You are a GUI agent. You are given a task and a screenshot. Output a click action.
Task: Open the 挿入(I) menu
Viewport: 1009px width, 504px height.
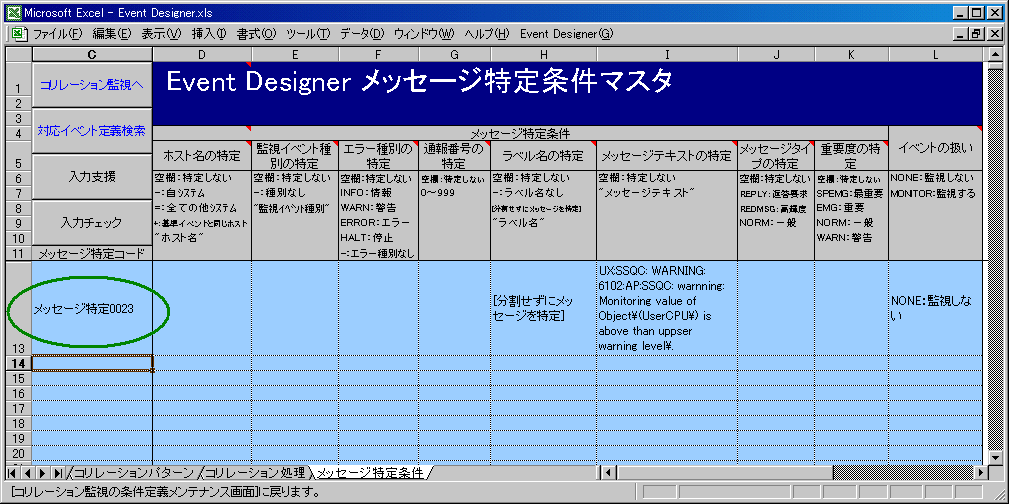coord(209,33)
